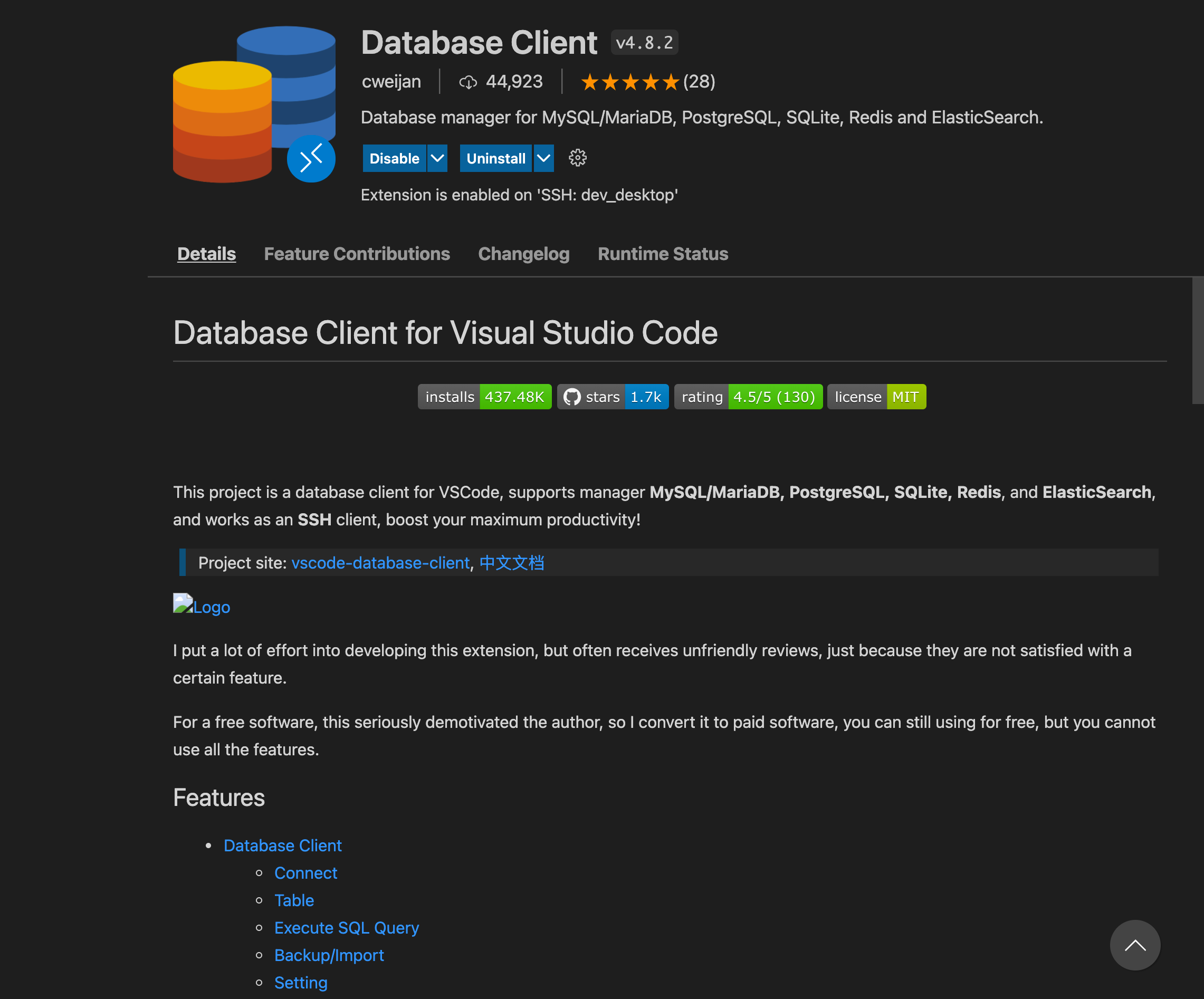1204x999 pixels.
Task: Click the install count cloud download icon
Action: [468, 82]
